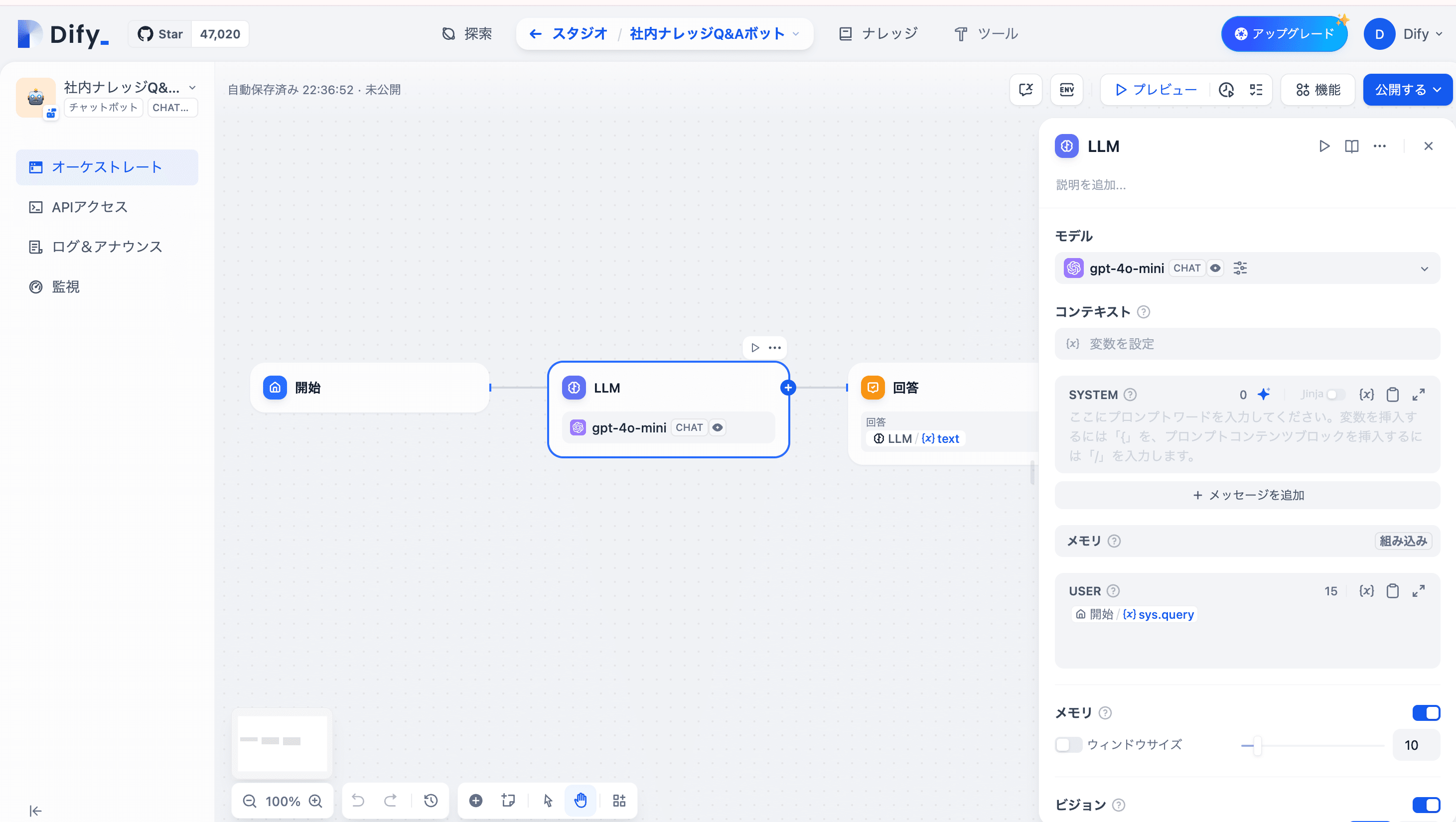
Task: Go to the ナレッジ tab
Action: pyautogui.click(x=878, y=34)
